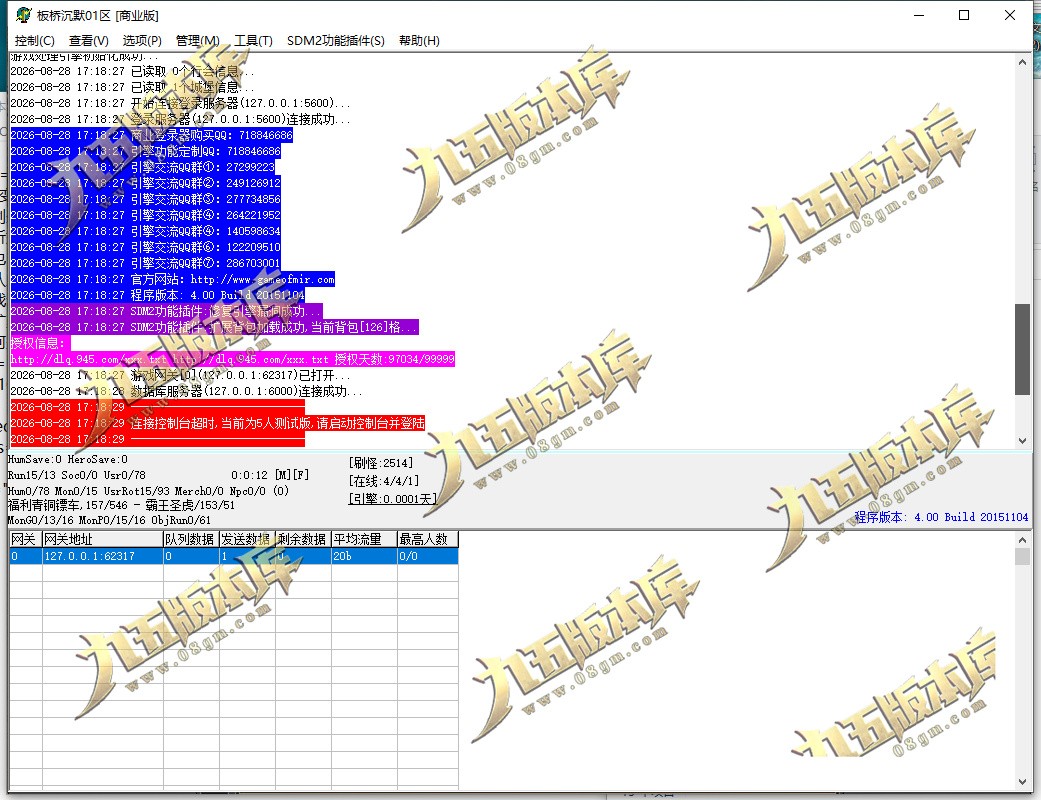Maximize the 板桥沉默01区 window

click(964, 15)
